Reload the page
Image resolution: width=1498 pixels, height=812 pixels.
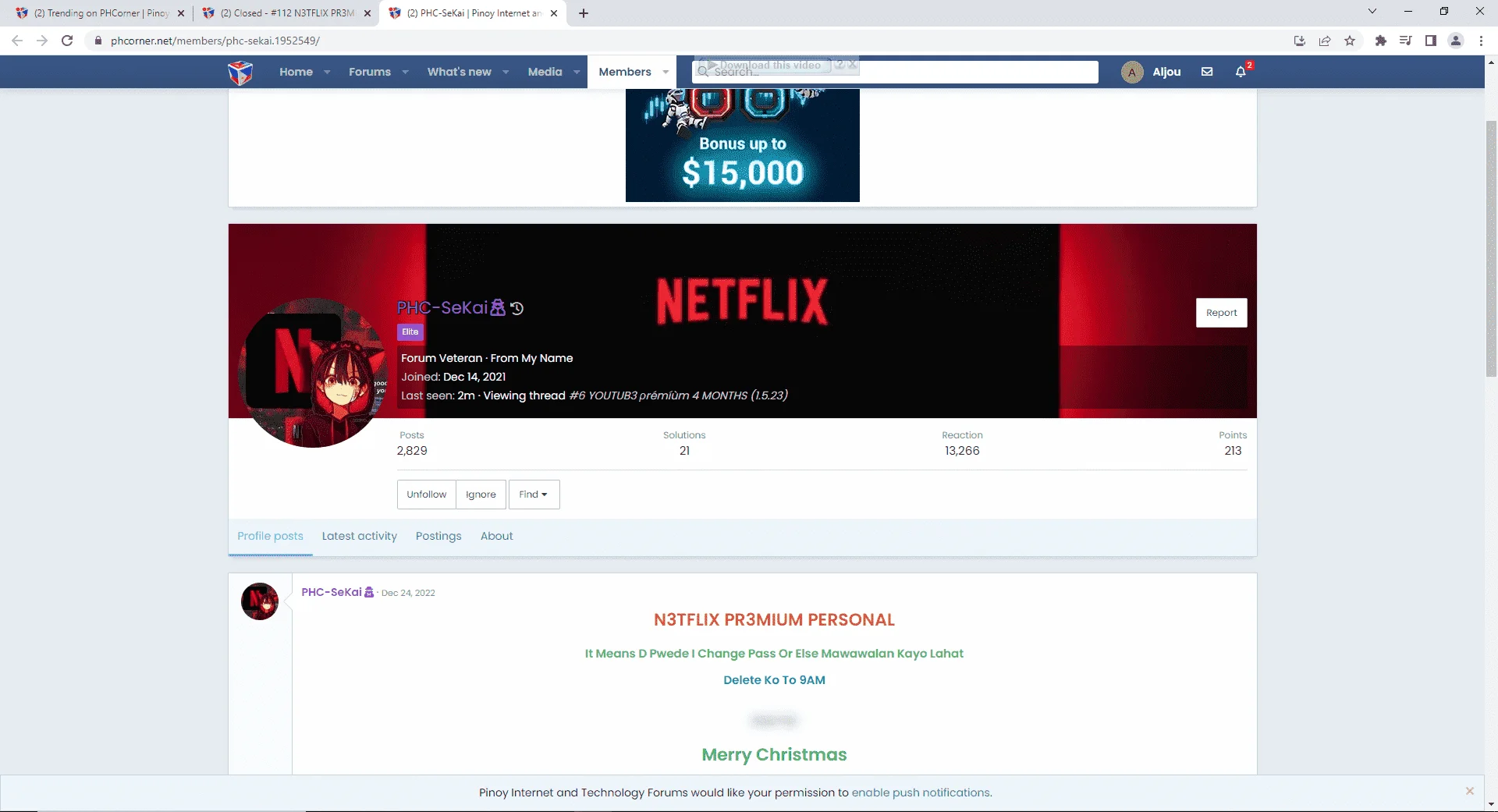[x=67, y=41]
